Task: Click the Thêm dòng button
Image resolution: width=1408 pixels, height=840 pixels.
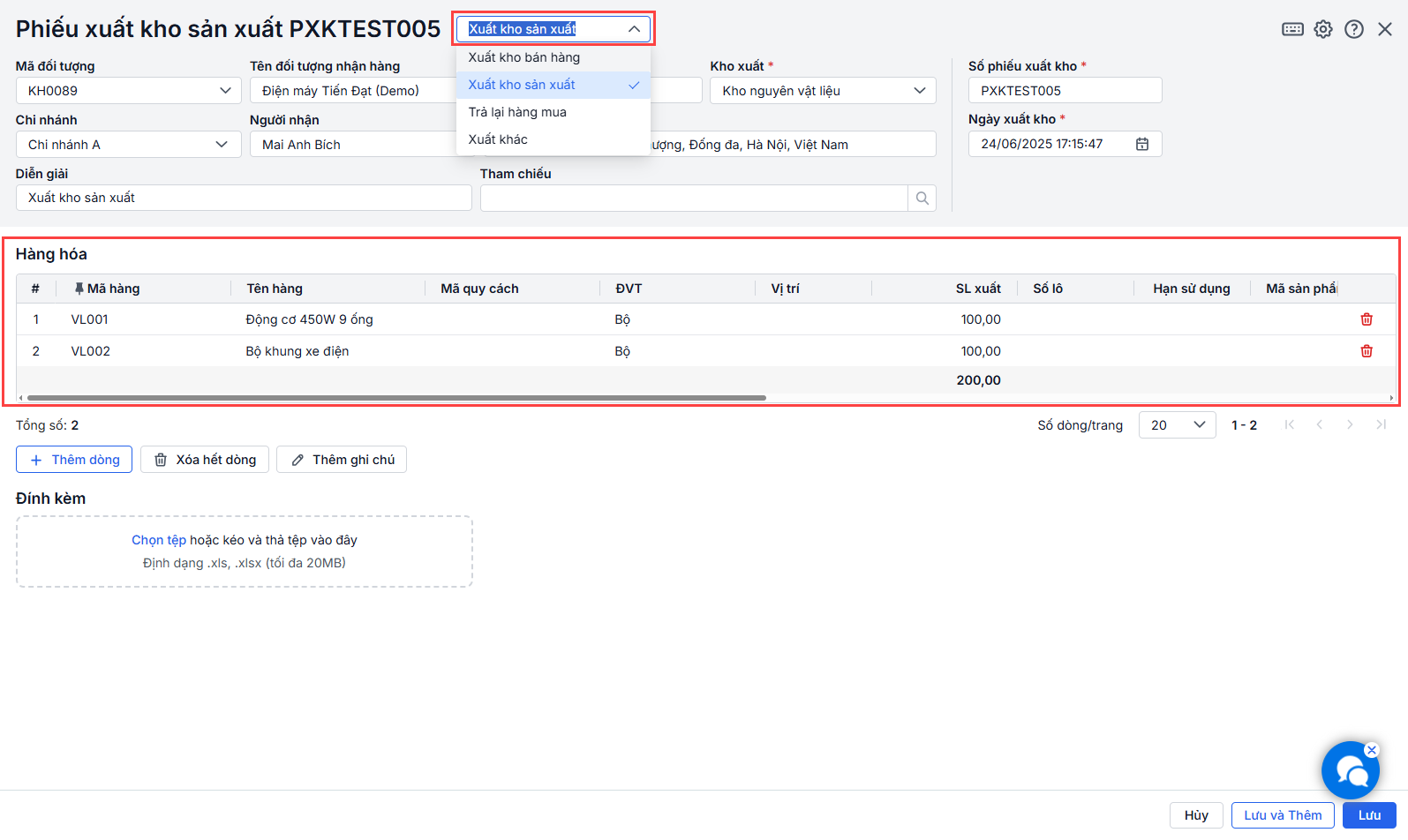Action: [74, 460]
